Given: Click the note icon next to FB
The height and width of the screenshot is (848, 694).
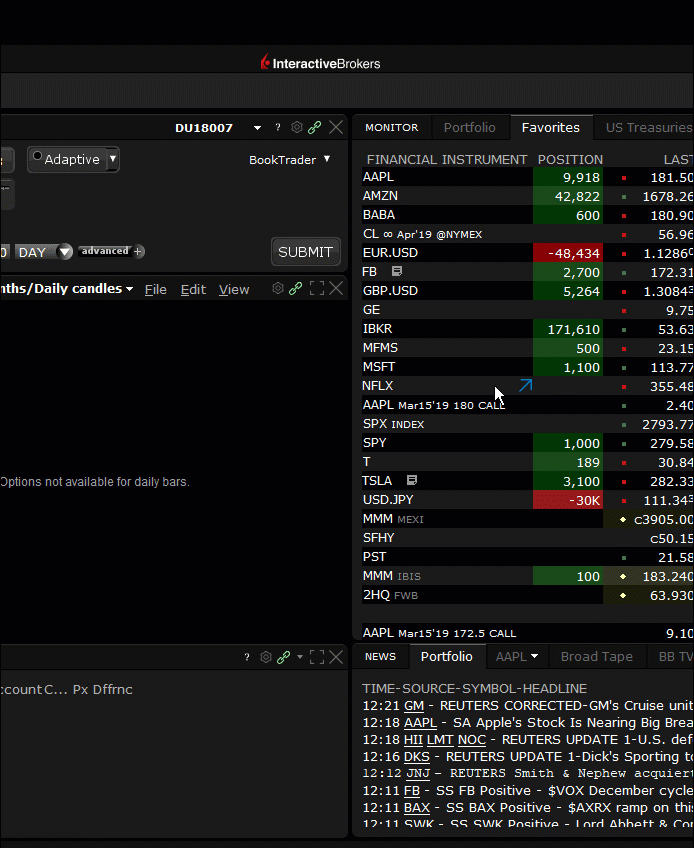Looking at the screenshot, I should (396, 271).
